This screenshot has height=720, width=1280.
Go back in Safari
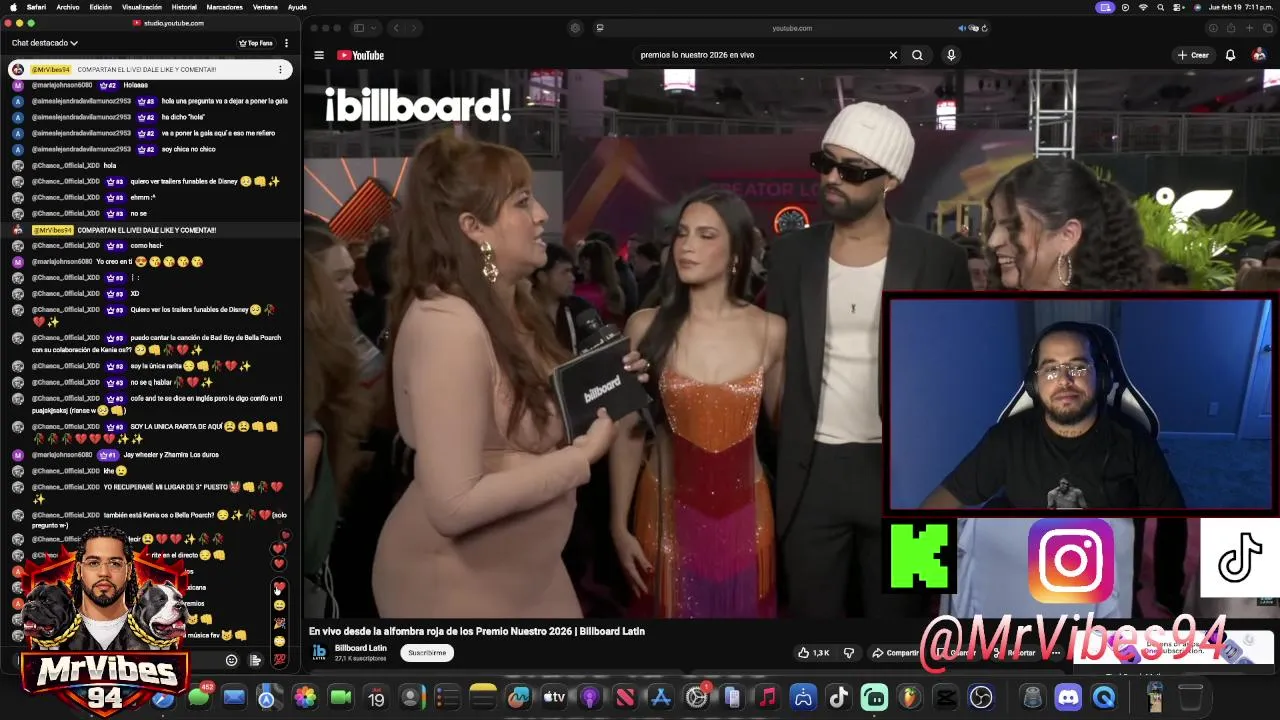396,28
